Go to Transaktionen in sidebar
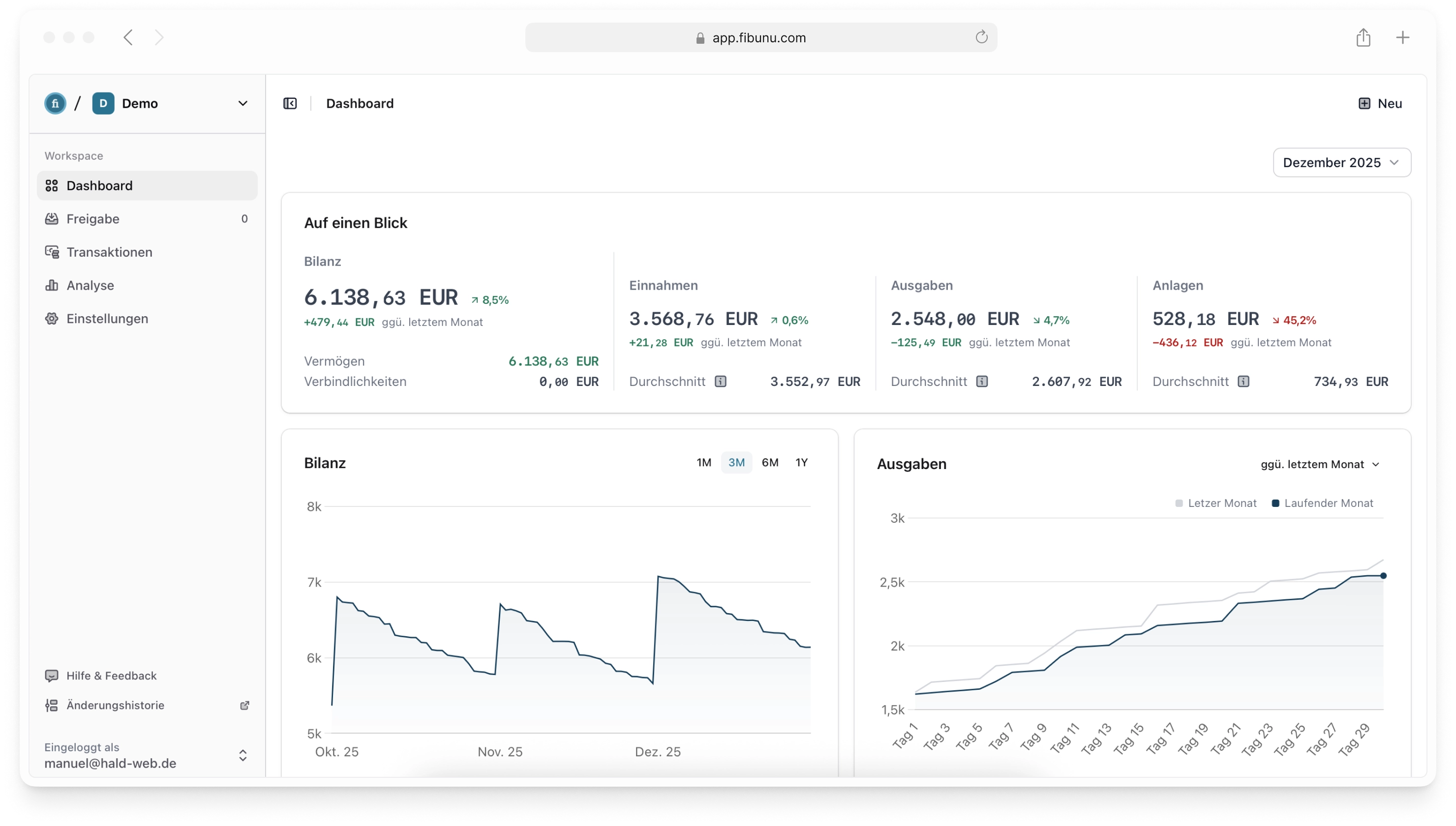Viewport: 1456px width, 826px height. tap(109, 252)
